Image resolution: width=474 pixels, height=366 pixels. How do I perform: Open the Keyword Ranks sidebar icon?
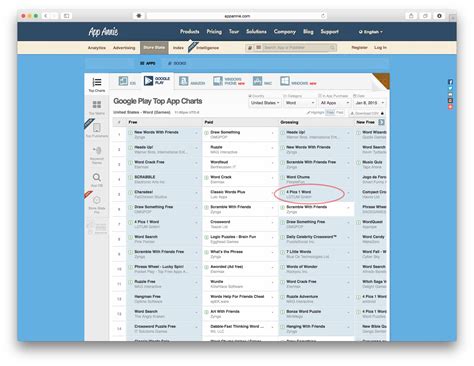pos(97,150)
